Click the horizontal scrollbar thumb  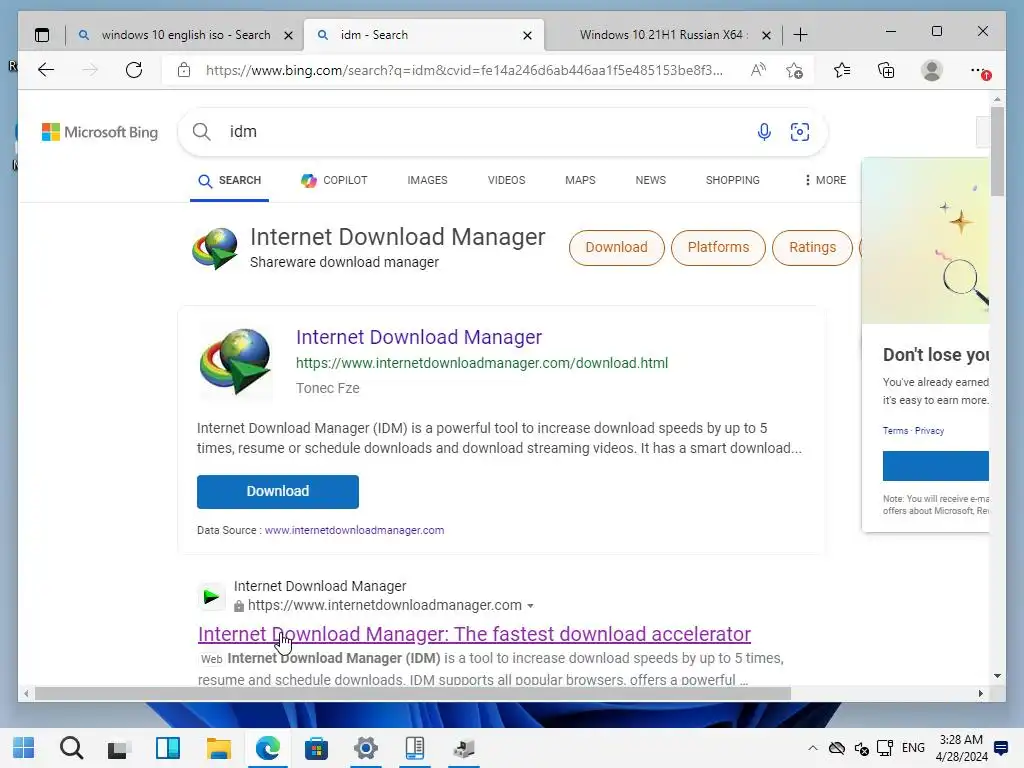pos(413,694)
